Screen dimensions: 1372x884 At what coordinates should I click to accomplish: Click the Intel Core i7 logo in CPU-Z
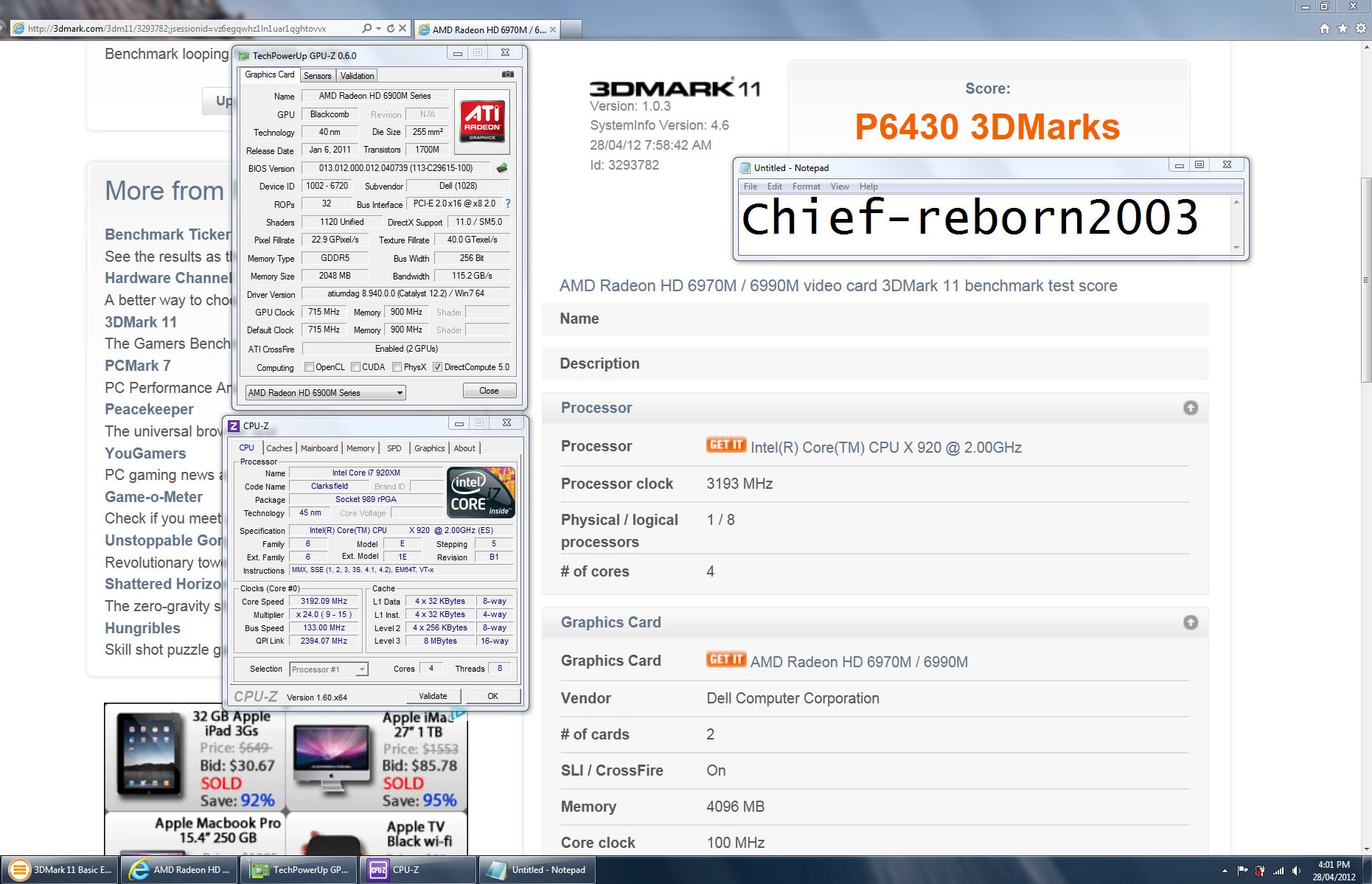(x=481, y=493)
